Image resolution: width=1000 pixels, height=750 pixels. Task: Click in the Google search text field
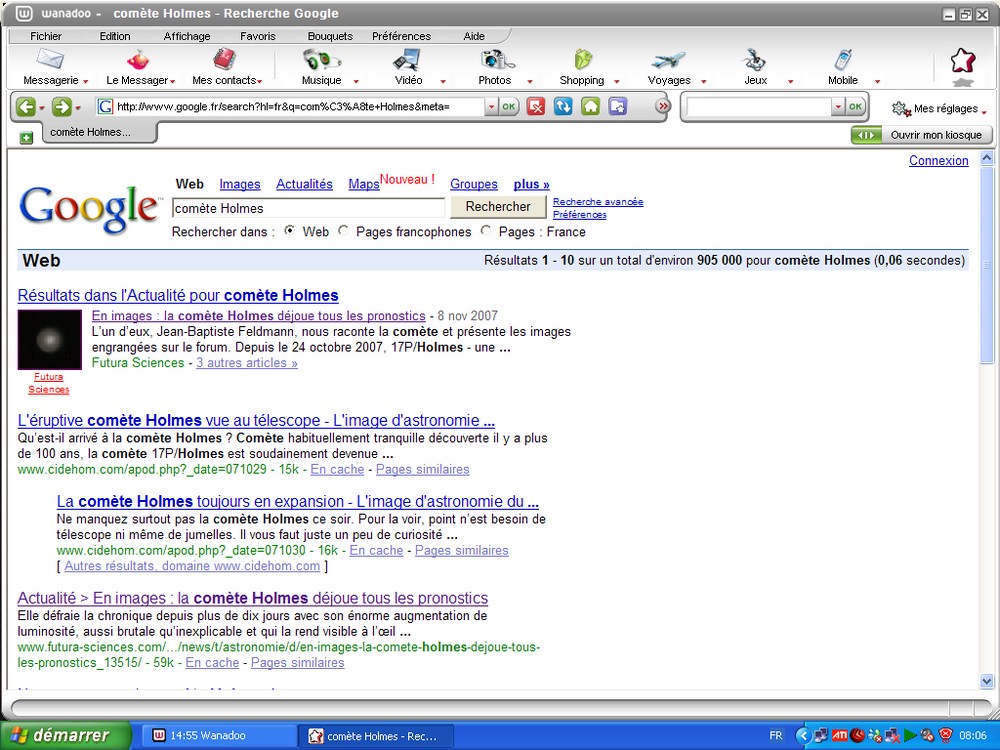point(308,208)
